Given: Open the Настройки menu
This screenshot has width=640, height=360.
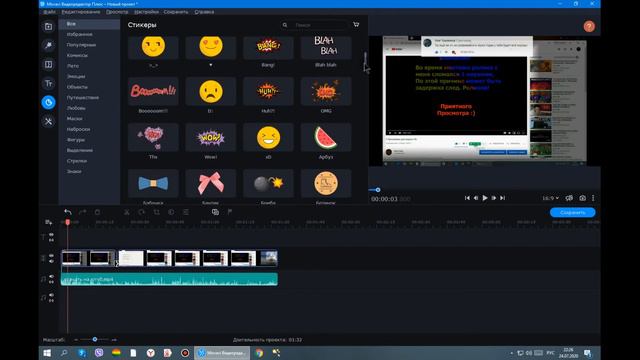Looking at the screenshot, I should tap(146, 12).
